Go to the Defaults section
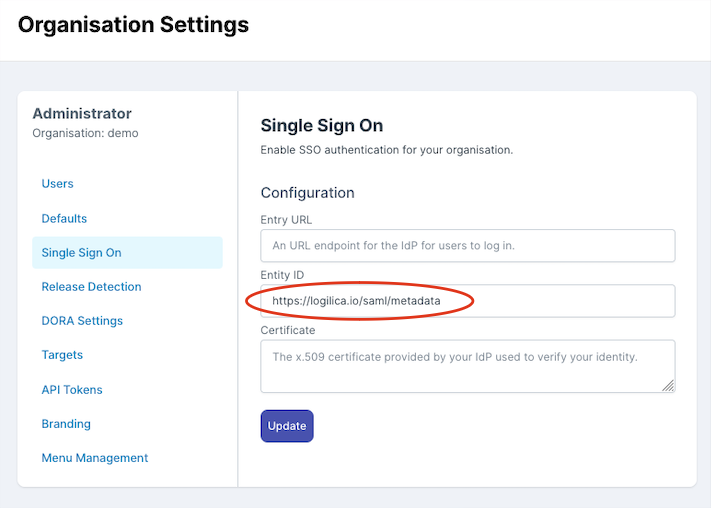The image size is (711, 508). (x=64, y=218)
